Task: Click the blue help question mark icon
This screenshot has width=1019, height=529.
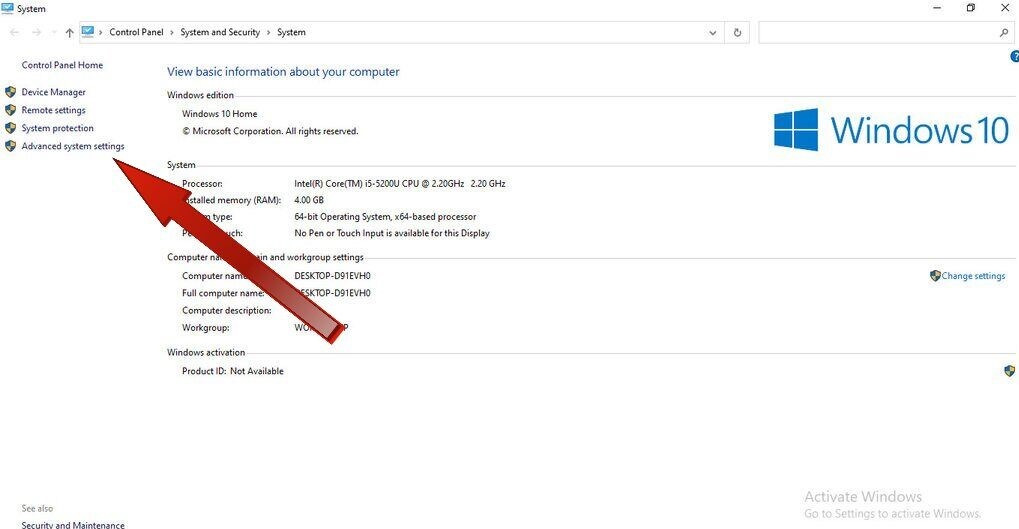Action: pos(1014,57)
